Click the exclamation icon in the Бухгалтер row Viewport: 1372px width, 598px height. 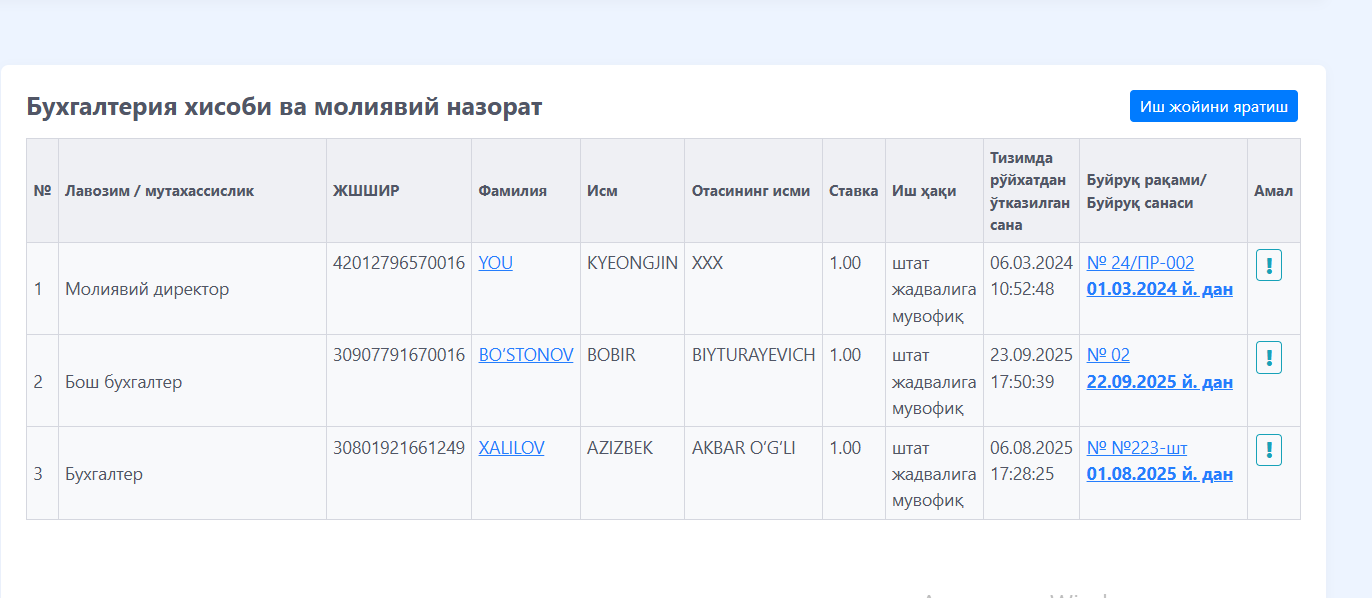[1268, 450]
